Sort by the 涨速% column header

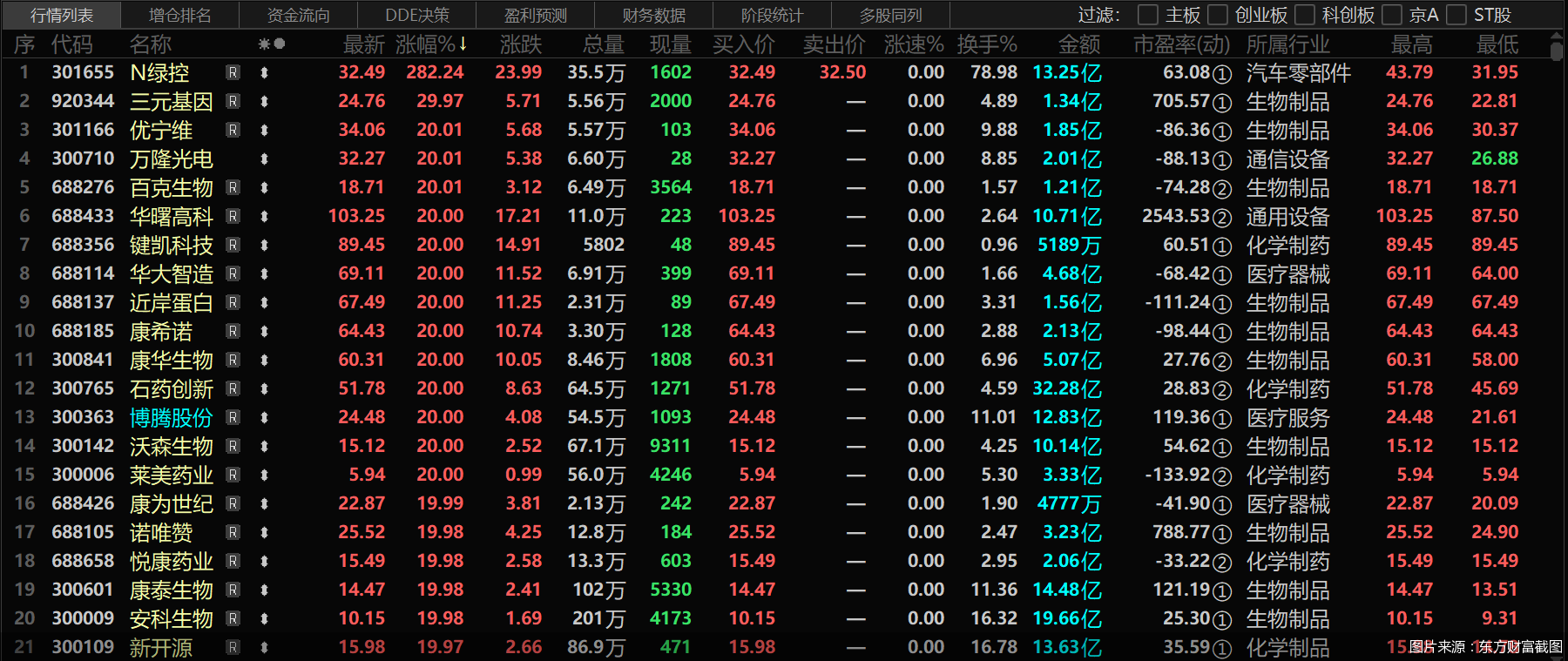[x=914, y=44]
